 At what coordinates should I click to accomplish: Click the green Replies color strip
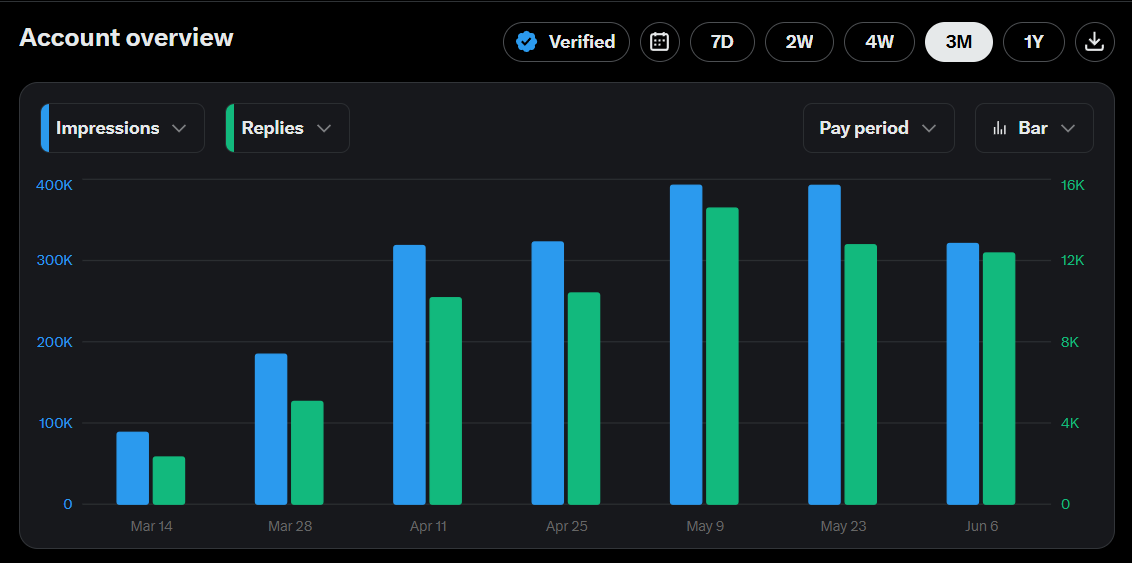click(230, 128)
